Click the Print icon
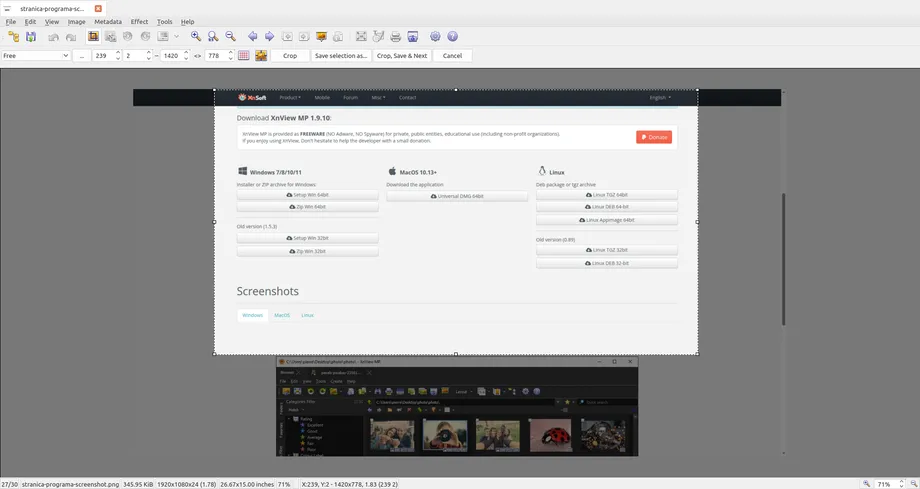Image resolution: width=920 pixels, height=489 pixels. 395,36
